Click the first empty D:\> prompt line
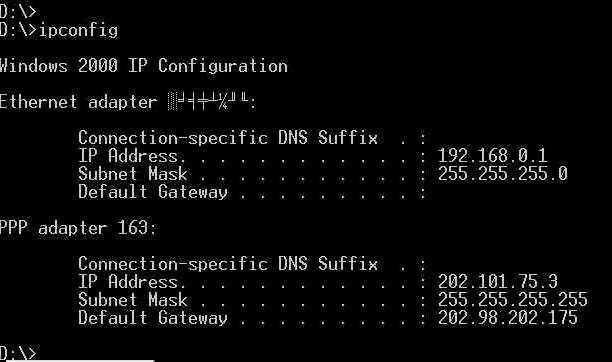612x362 pixels. point(18,10)
